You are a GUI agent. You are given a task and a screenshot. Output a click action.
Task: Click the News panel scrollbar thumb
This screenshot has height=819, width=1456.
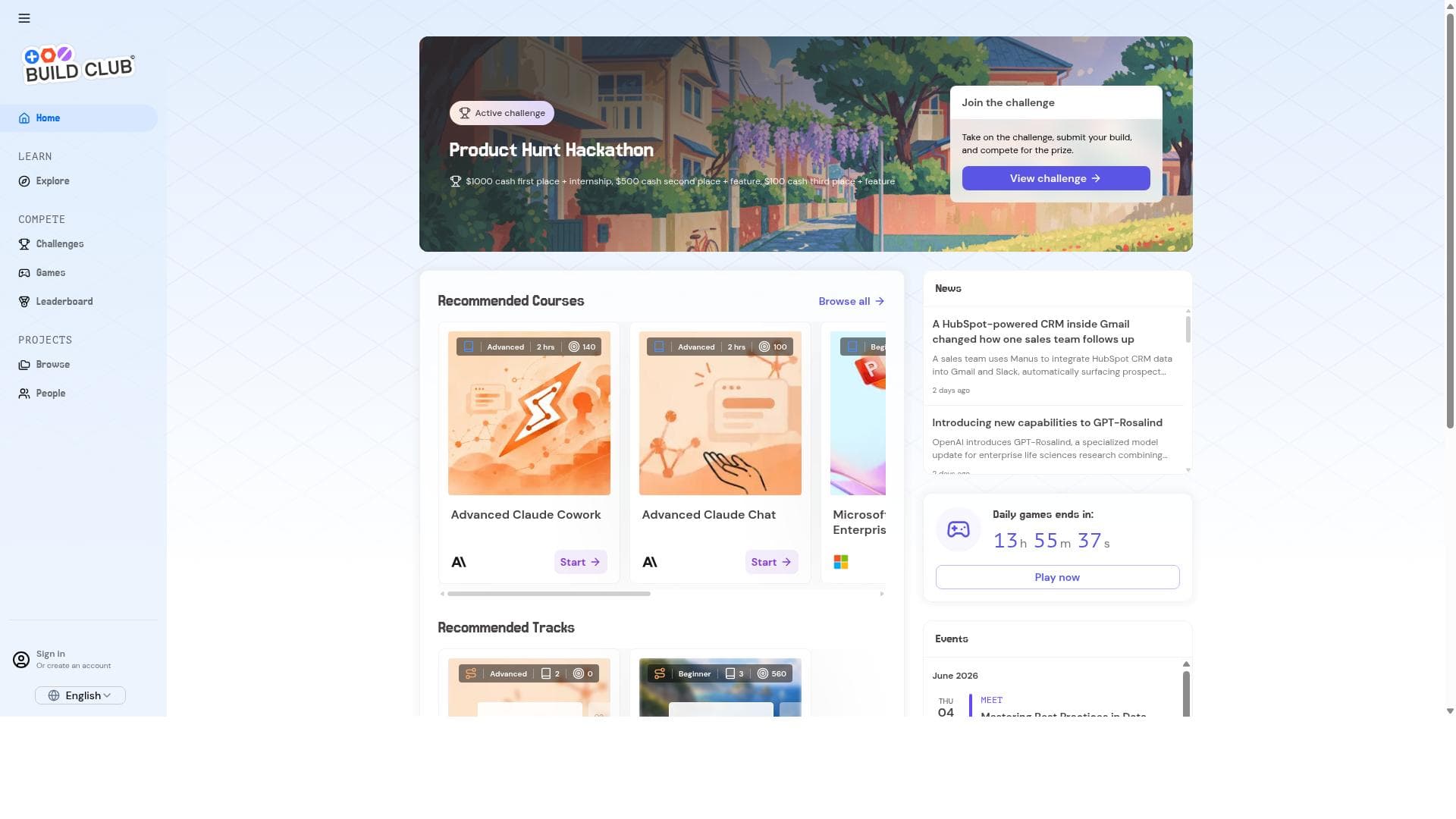(1188, 329)
